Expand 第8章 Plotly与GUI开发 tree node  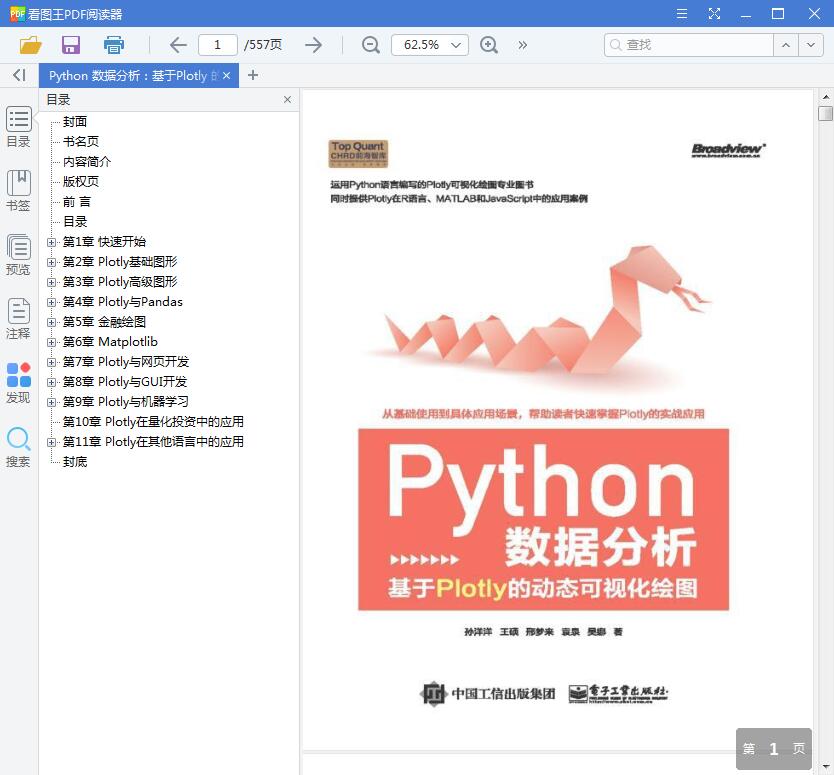tap(51, 382)
